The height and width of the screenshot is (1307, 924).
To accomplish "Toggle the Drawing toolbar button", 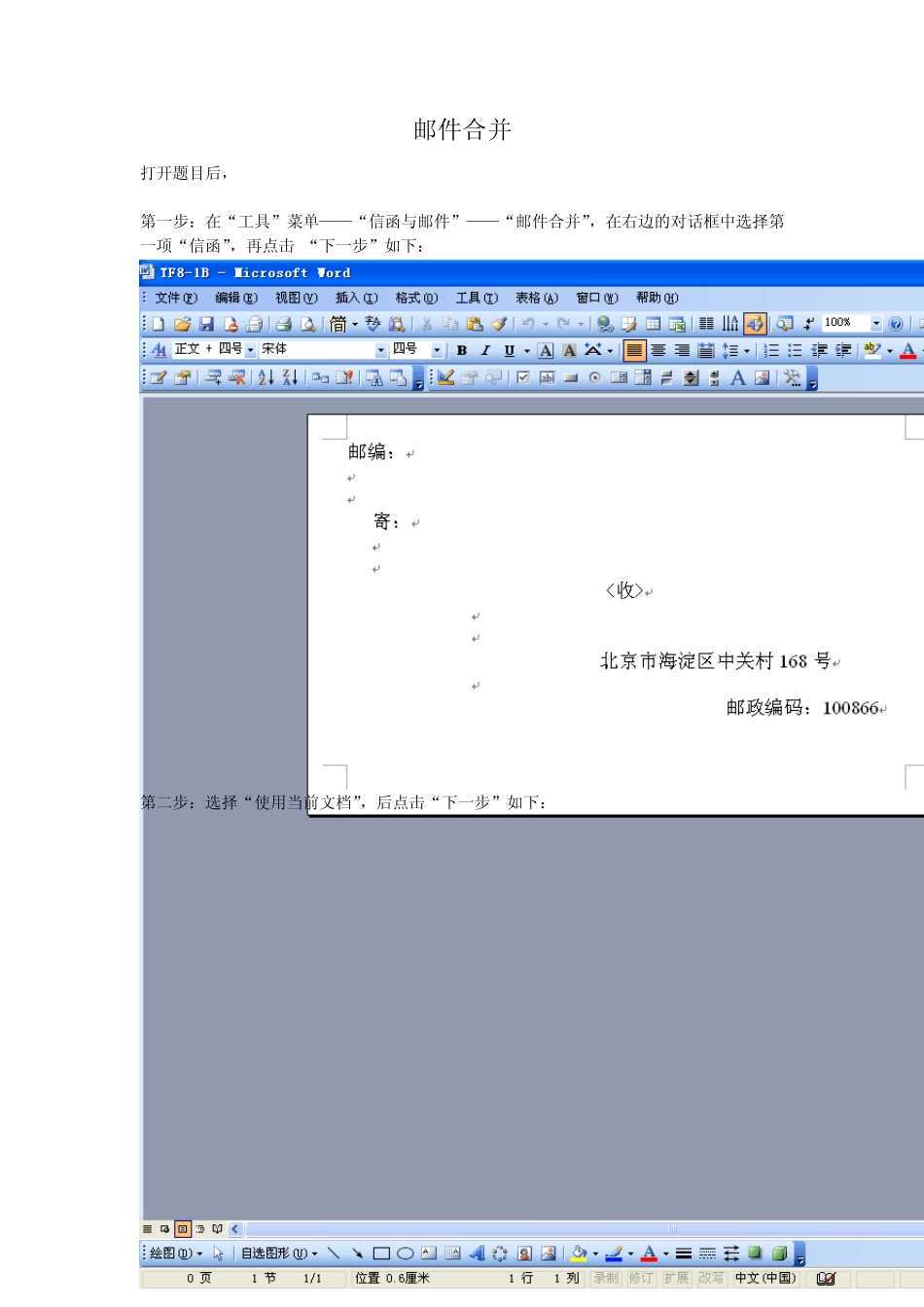I will coord(756,324).
